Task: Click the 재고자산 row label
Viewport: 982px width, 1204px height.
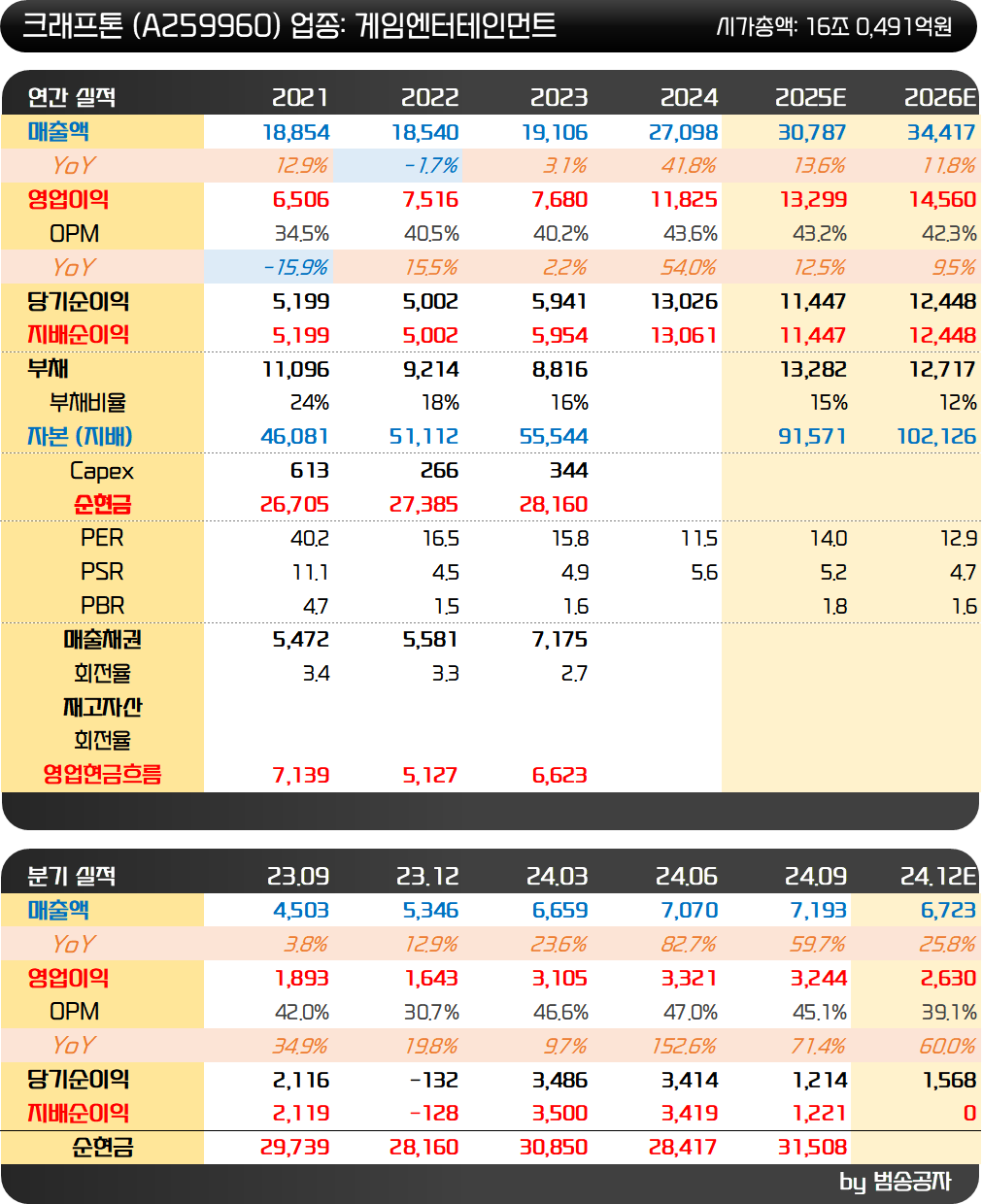Action: pos(102,707)
